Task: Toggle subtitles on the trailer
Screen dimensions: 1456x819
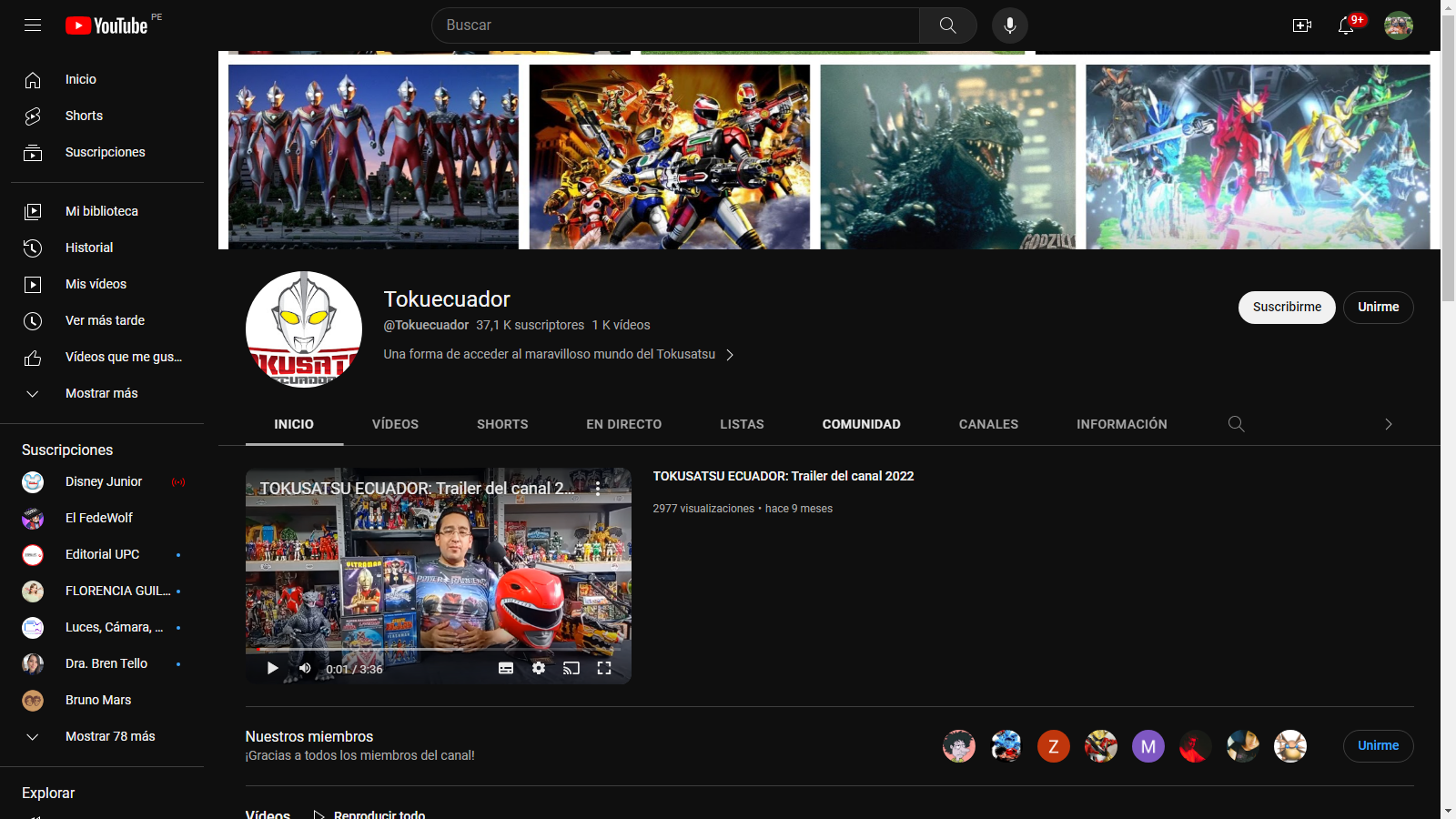Action: tap(506, 668)
